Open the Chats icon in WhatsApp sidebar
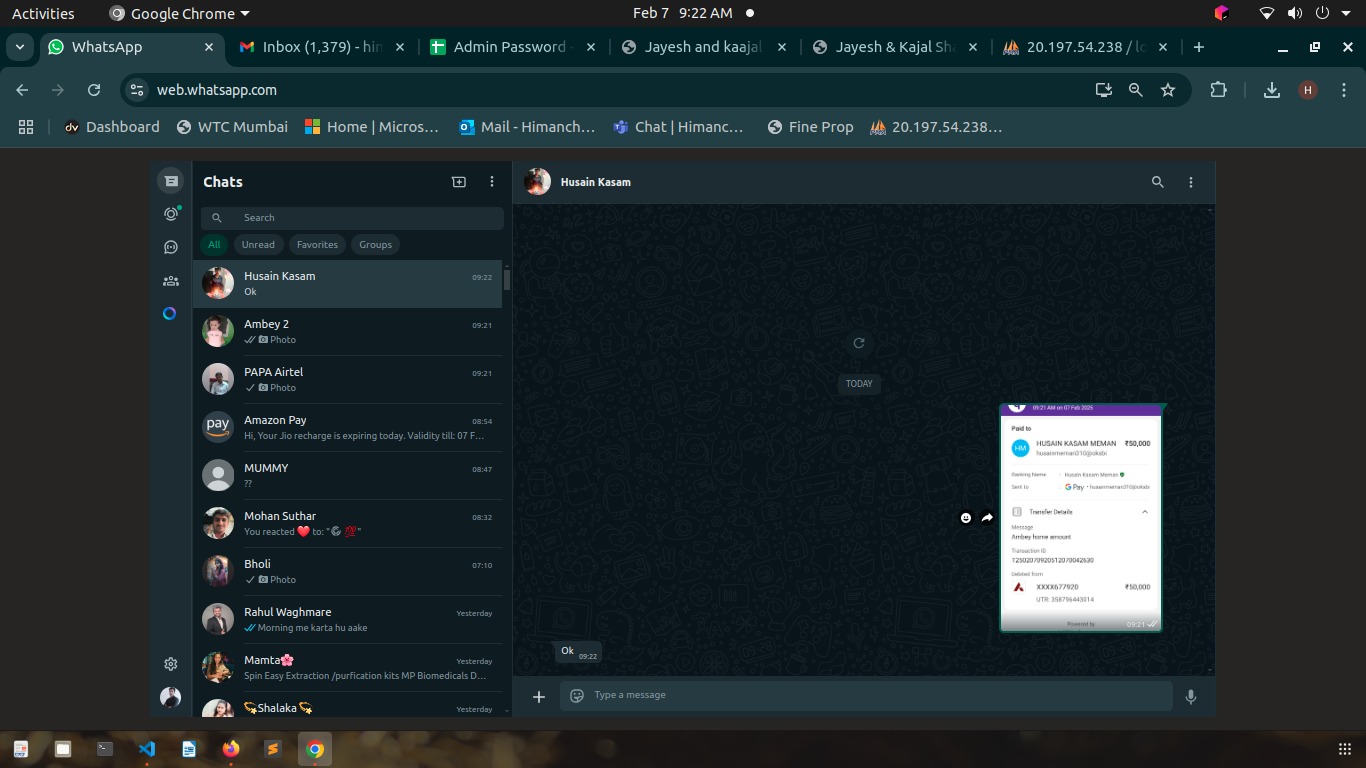Image resolution: width=1366 pixels, height=768 pixels. pyautogui.click(x=171, y=181)
